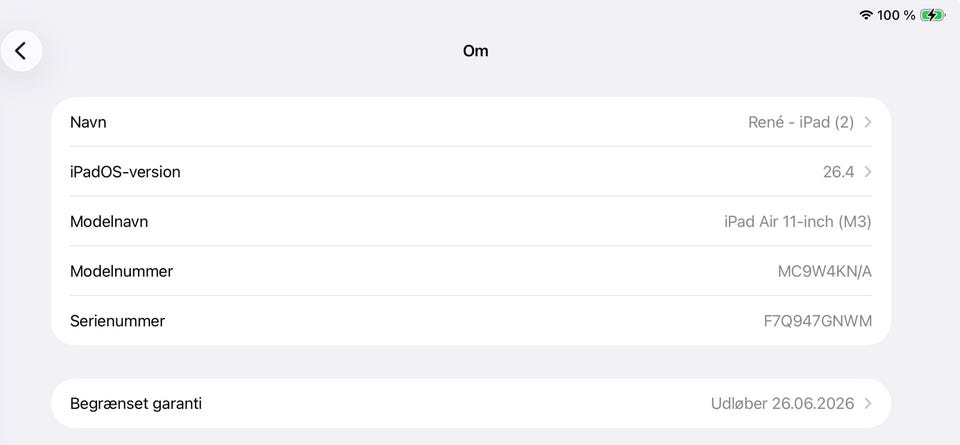Select the device name René - iPad (2)
Screen dimensions: 960x445
click(800, 122)
